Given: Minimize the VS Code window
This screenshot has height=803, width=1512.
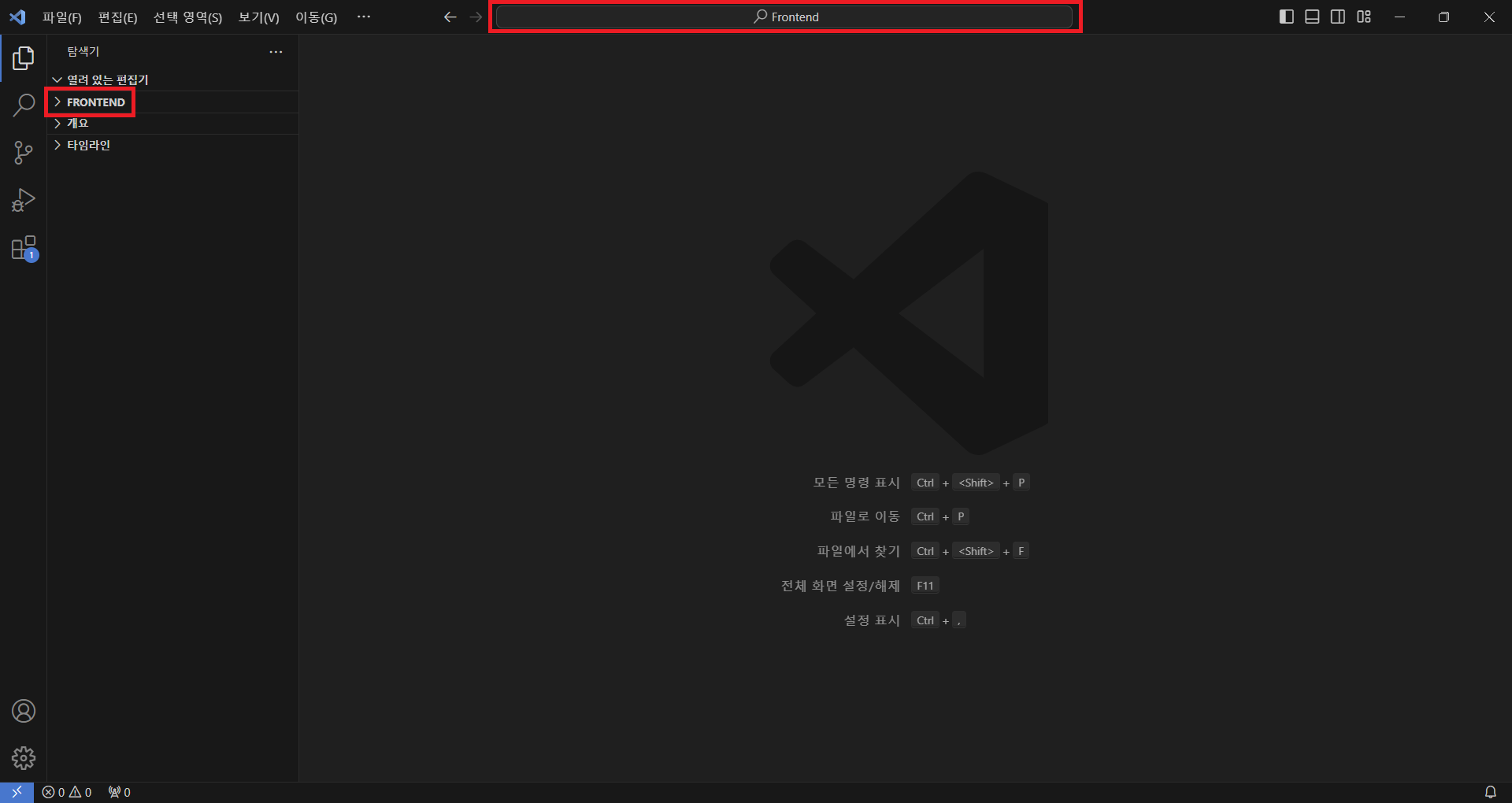Looking at the screenshot, I should (x=1399, y=17).
